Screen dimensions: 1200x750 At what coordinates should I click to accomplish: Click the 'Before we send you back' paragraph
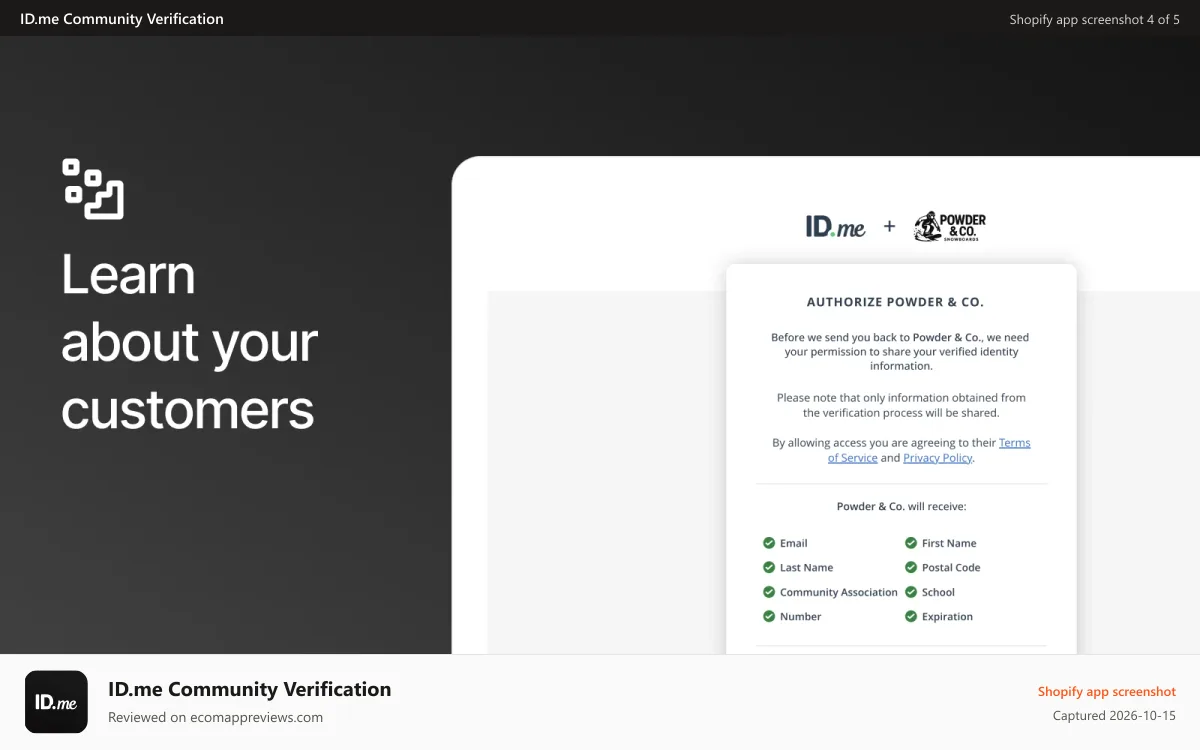[901, 352]
